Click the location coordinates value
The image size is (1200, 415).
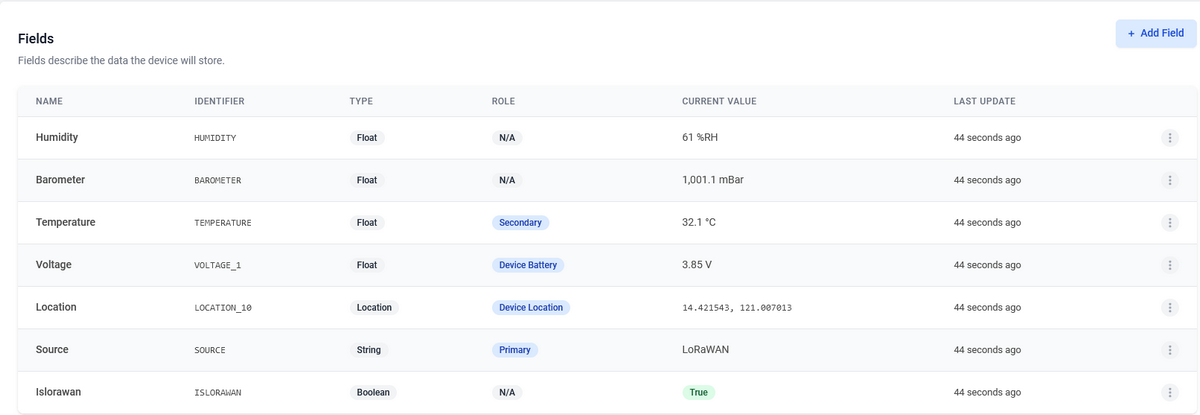[x=737, y=308]
